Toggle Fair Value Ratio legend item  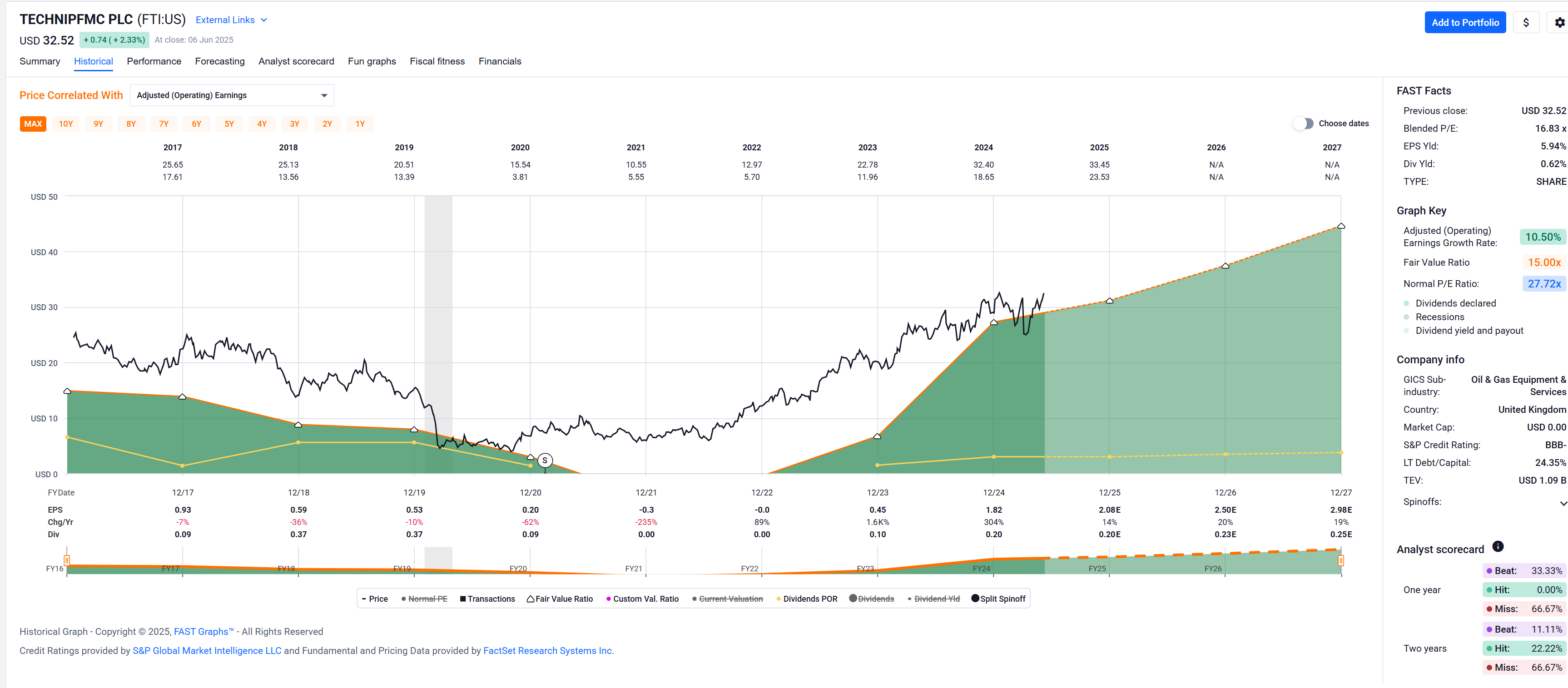pyautogui.click(x=560, y=599)
